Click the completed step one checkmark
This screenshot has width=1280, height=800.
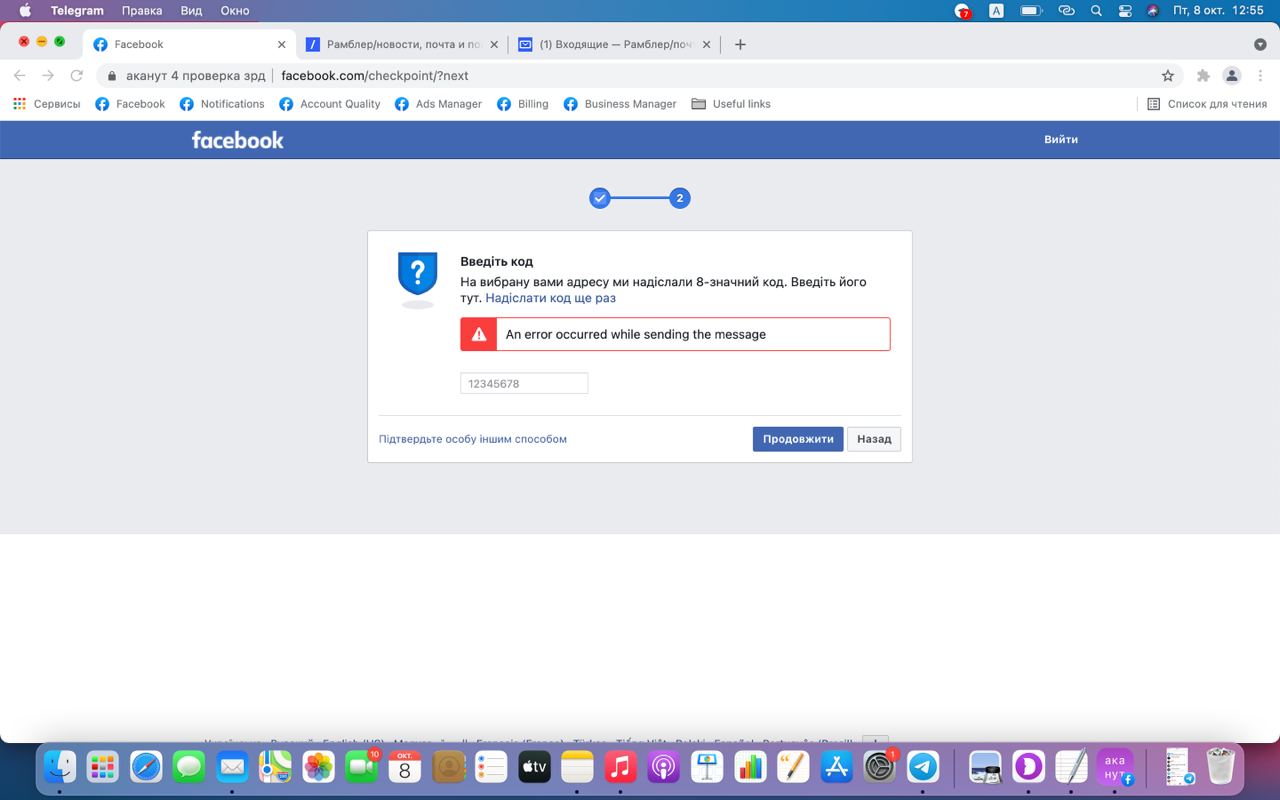click(x=600, y=198)
